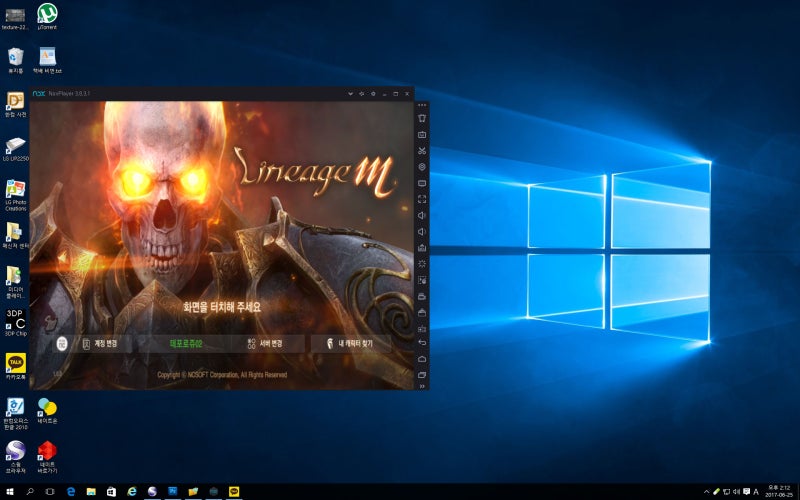Image resolution: width=800 pixels, height=500 pixels.
Task: Open the Nox title bar dropdown chevron
Action: pyautogui.click(x=351, y=94)
